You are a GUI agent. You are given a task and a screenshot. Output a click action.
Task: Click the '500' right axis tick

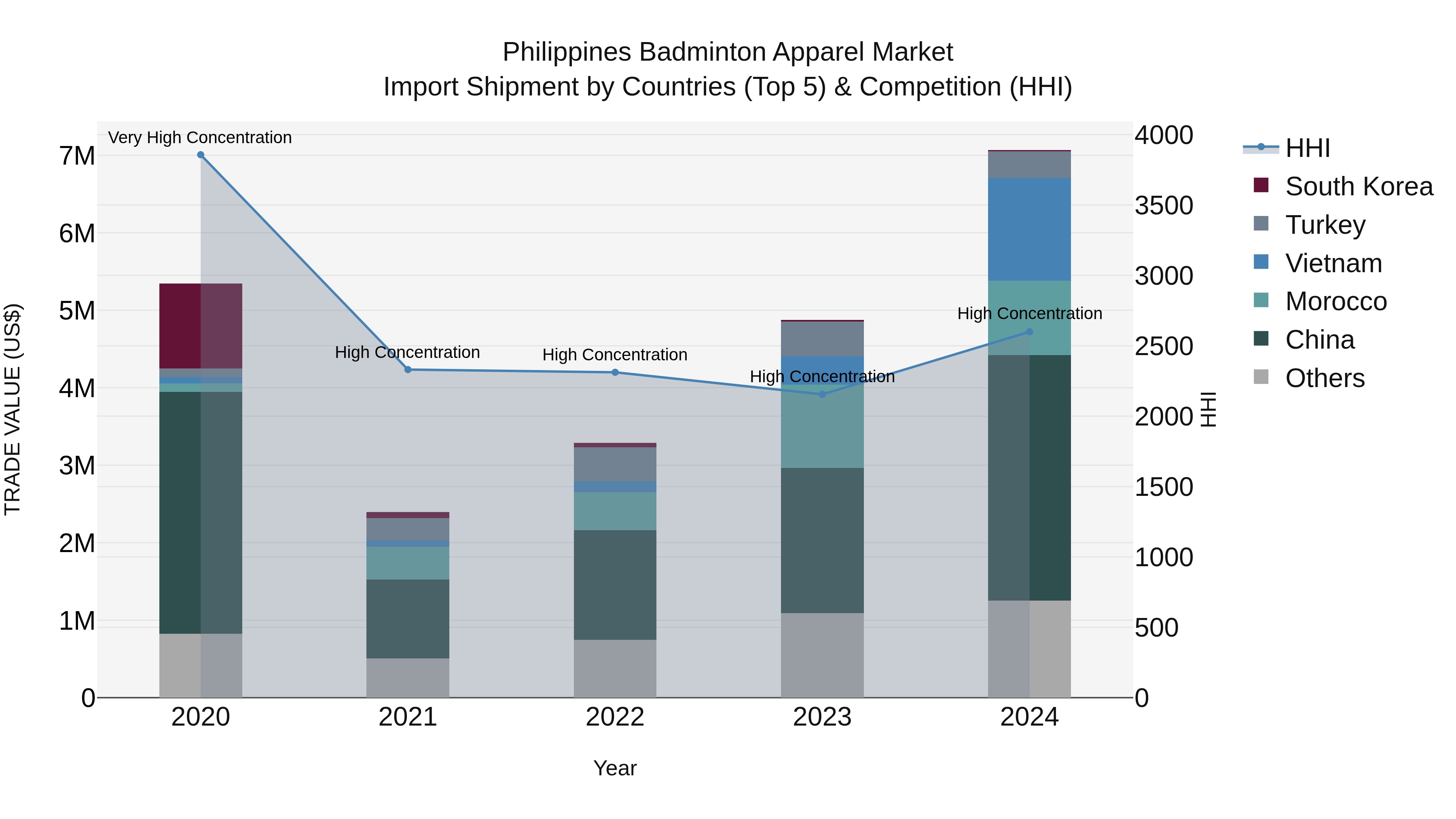(x=1157, y=628)
